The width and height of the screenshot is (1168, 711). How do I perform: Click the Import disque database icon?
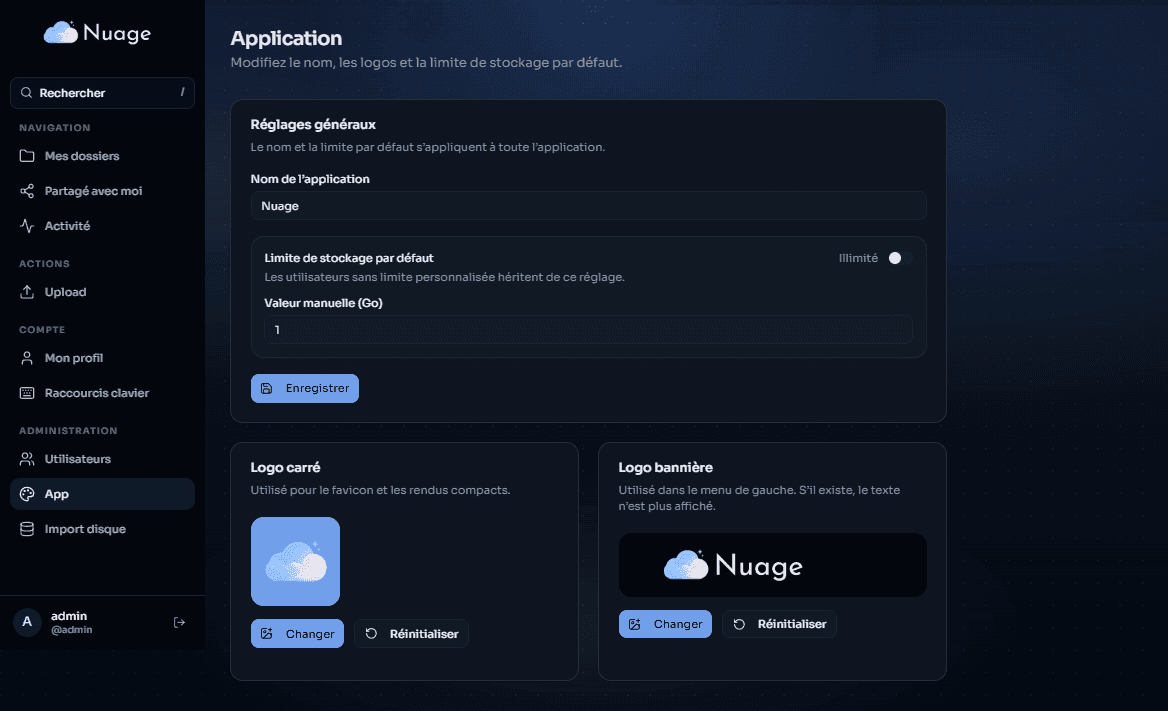26,529
